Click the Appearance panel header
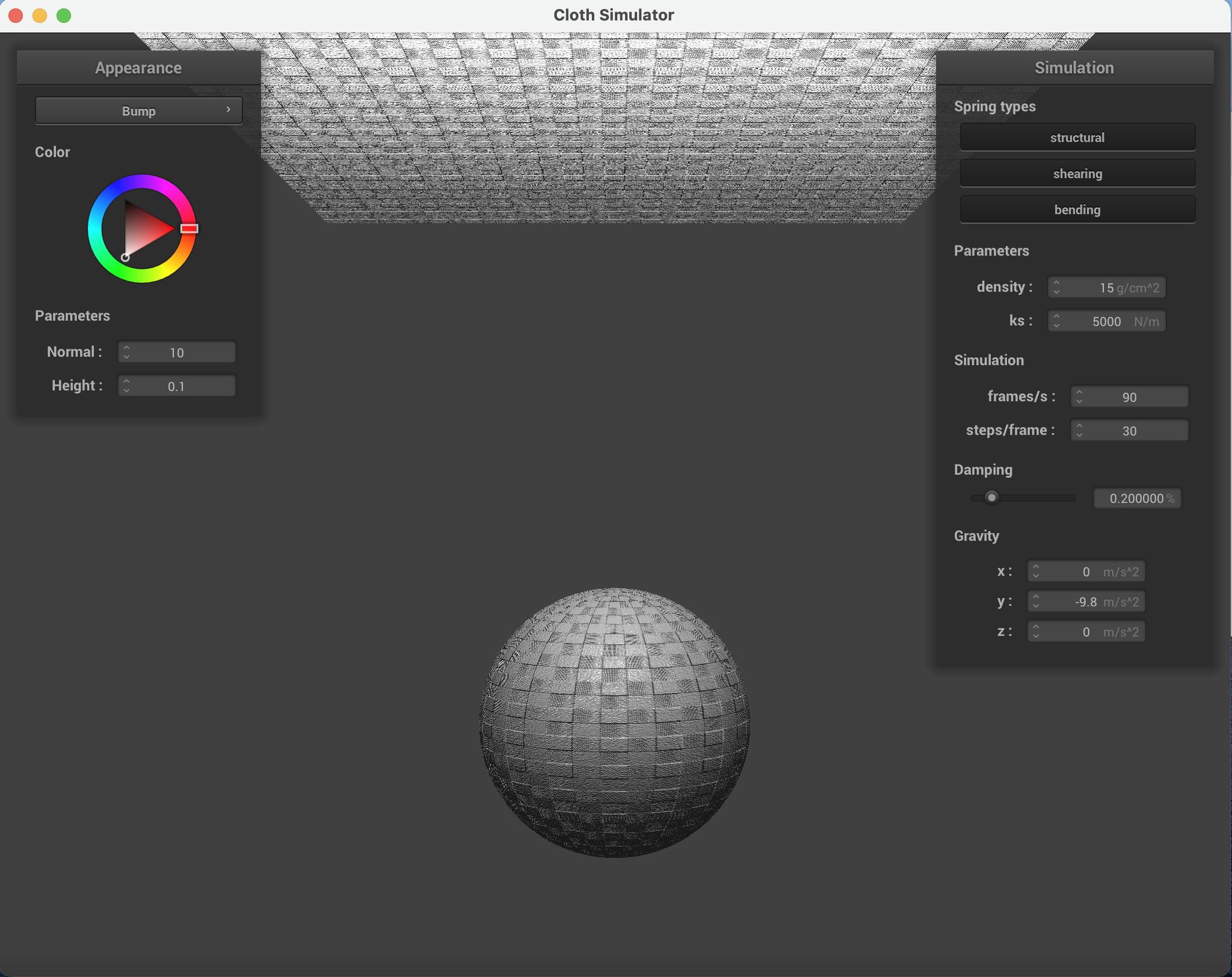 coord(138,68)
